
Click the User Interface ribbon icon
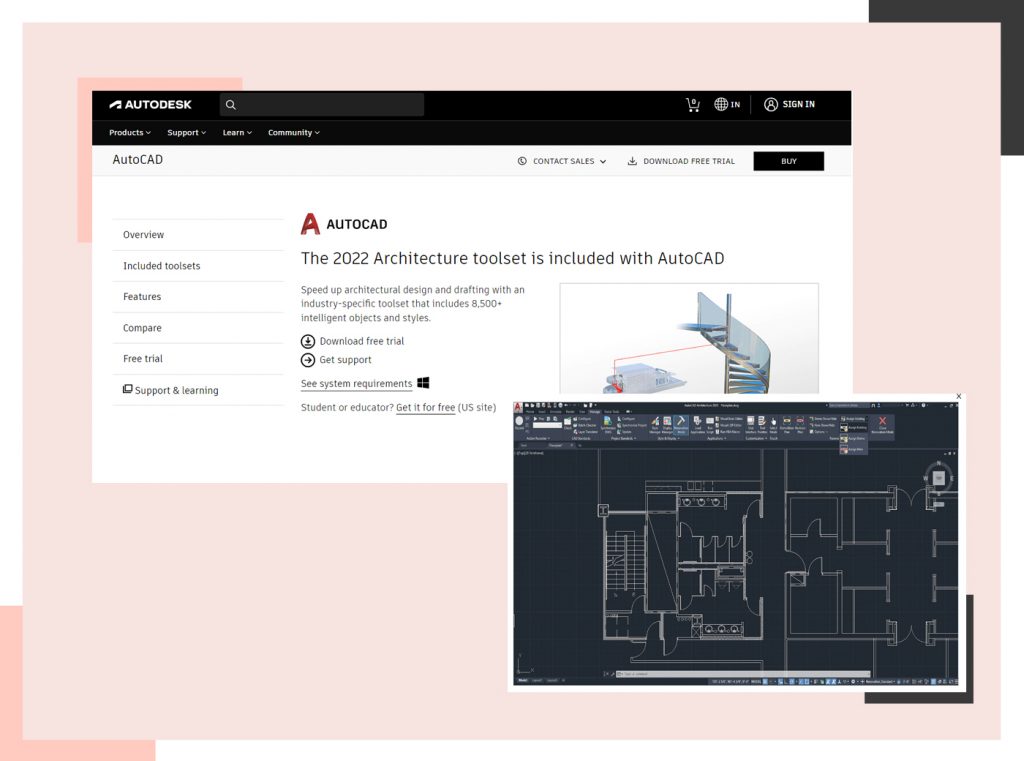pyautogui.click(x=750, y=421)
